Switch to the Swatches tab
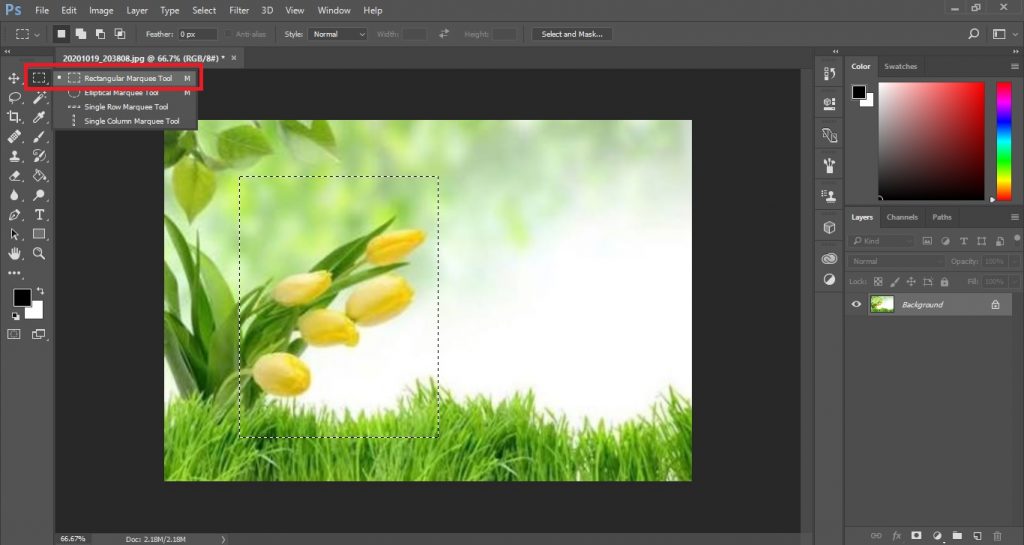This screenshot has width=1024, height=545. 900,67
